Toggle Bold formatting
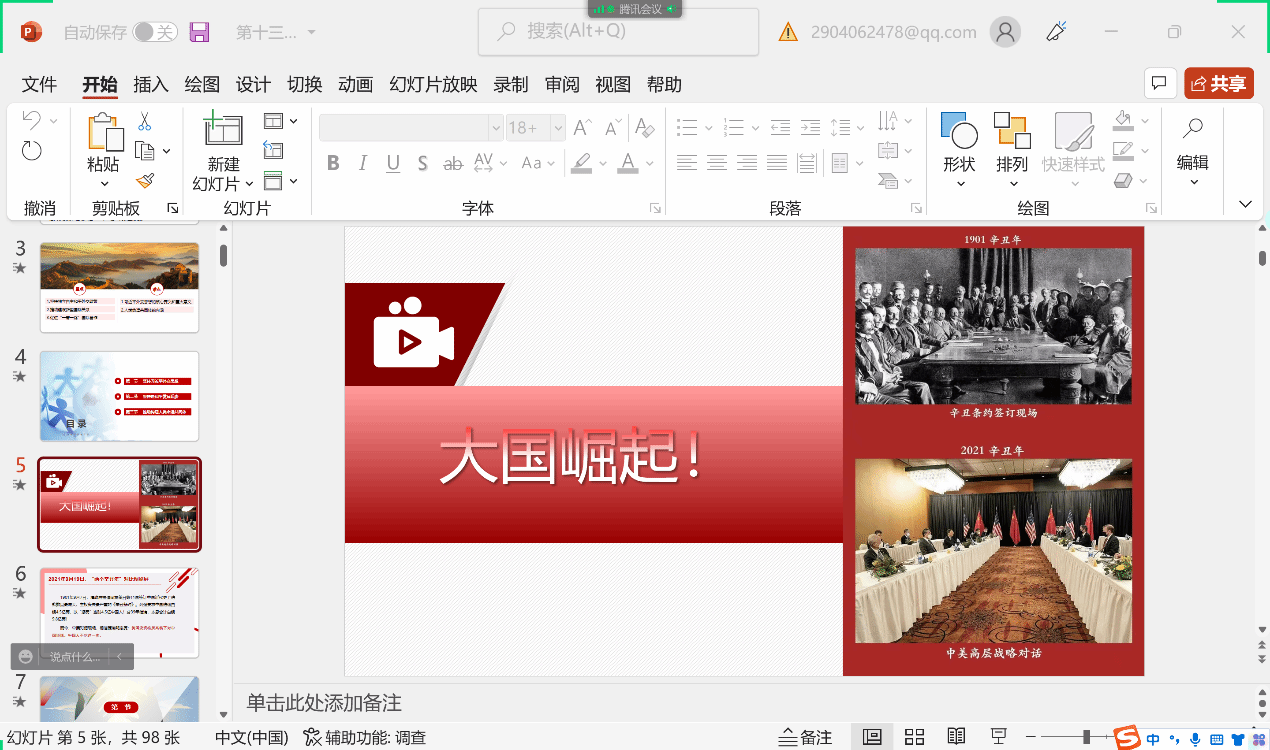This screenshot has width=1270, height=750. [x=333, y=163]
